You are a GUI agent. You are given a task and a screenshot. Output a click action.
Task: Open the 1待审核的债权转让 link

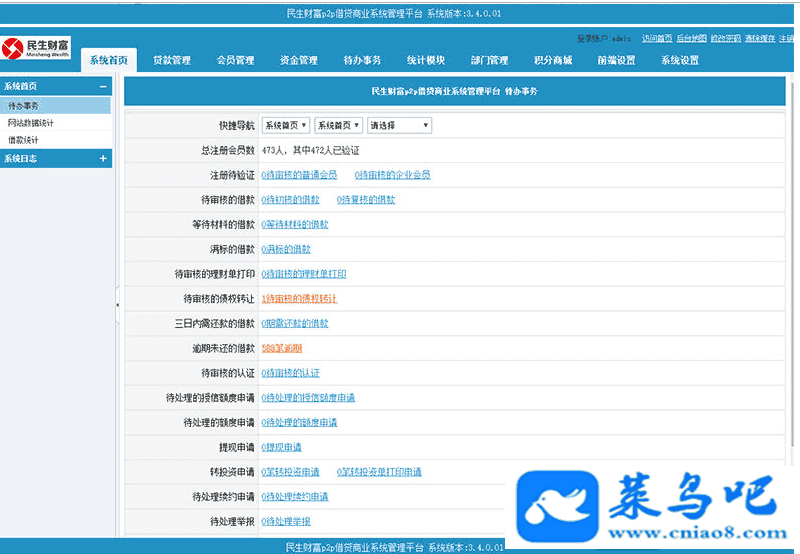point(299,299)
